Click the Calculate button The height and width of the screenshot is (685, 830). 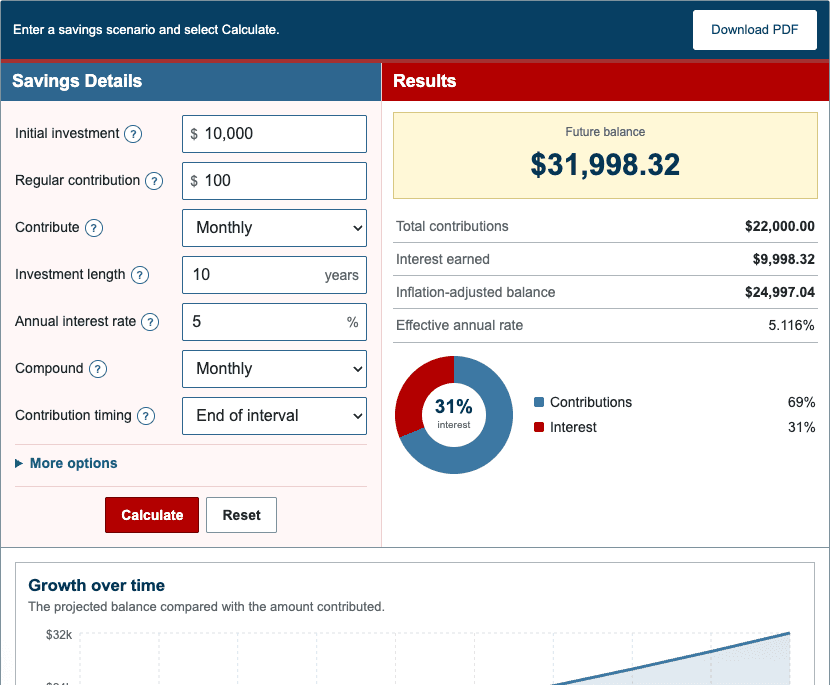point(152,515)
